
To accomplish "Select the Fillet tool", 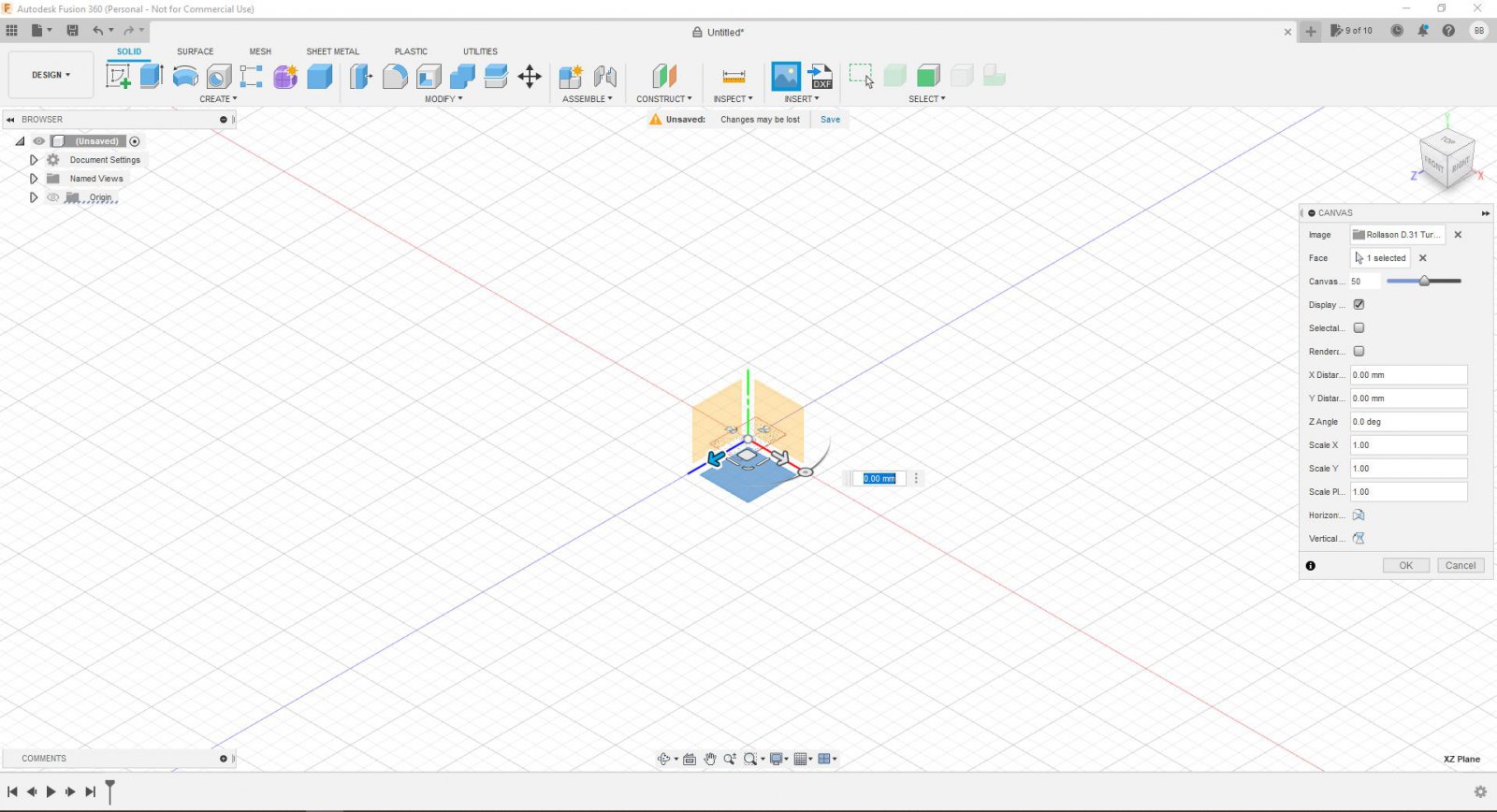I will [395, 76].
